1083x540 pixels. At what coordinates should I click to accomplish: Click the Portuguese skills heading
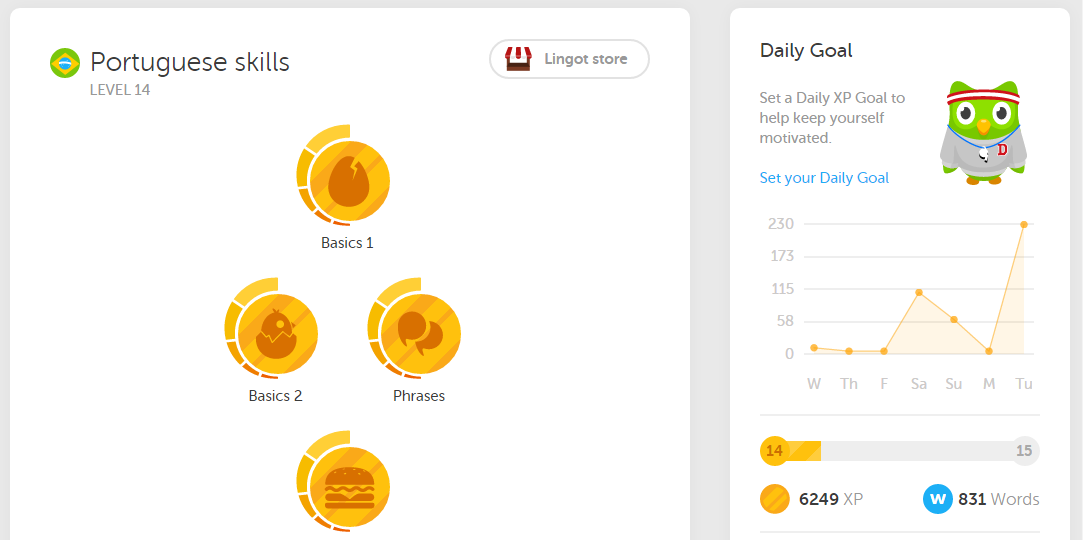[190, 62]
